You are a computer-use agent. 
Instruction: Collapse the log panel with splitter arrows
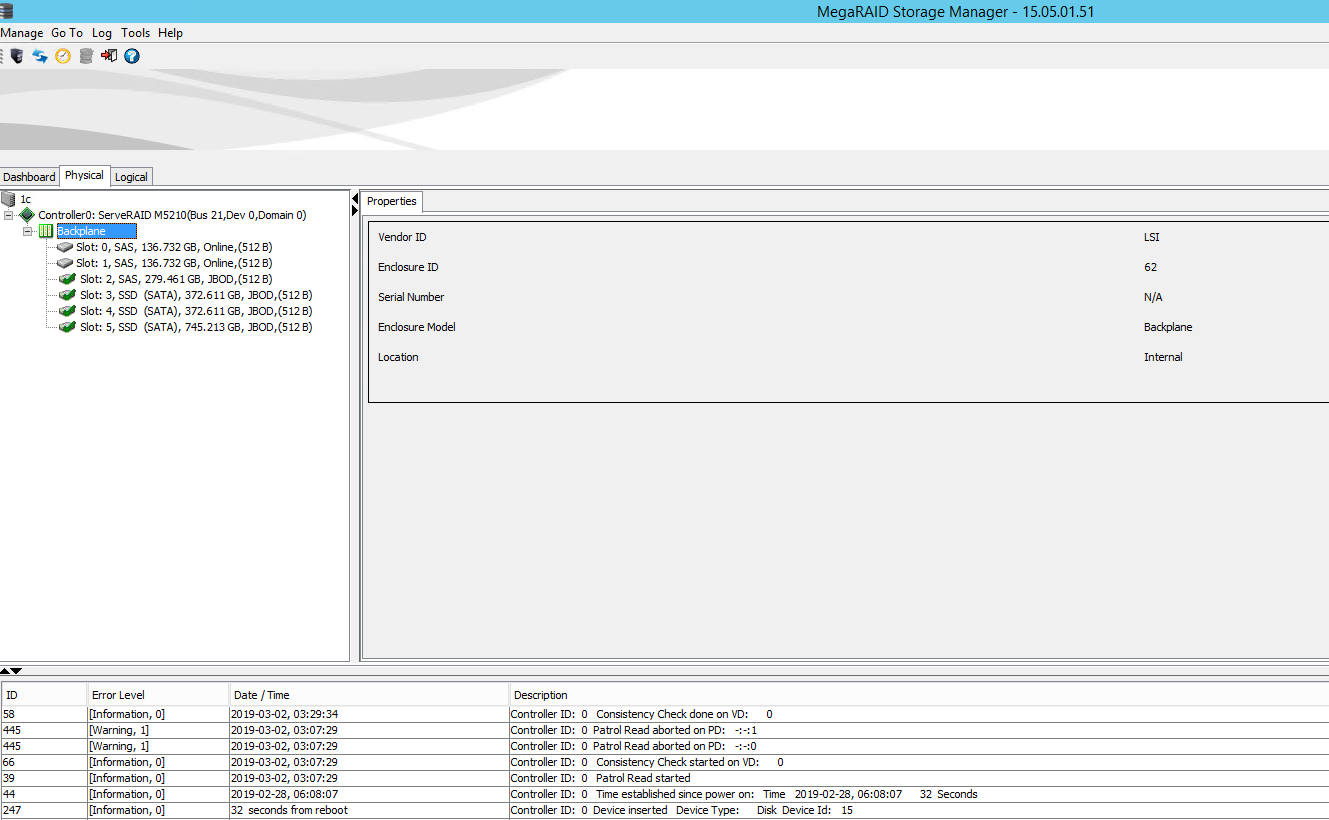point(16,670)
